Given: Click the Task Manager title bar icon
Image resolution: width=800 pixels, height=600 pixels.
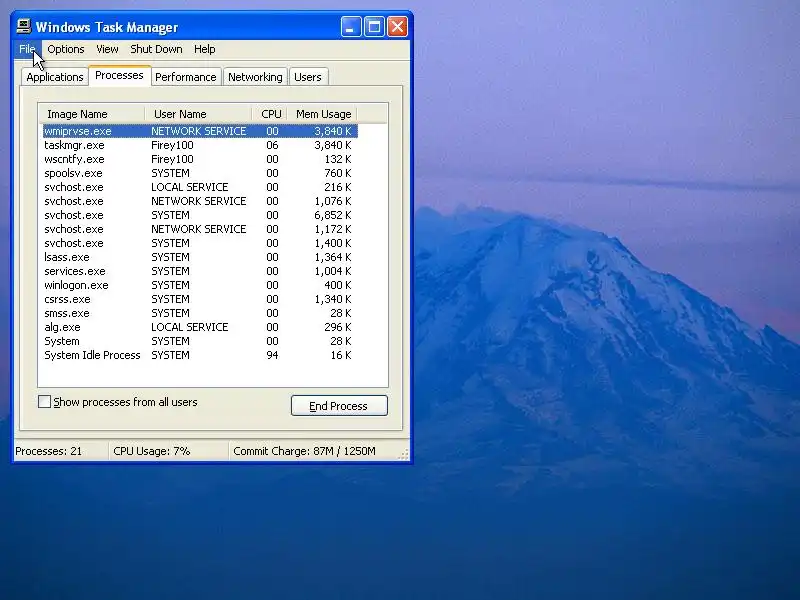Looking at the screenshot, I should [23, 27].
